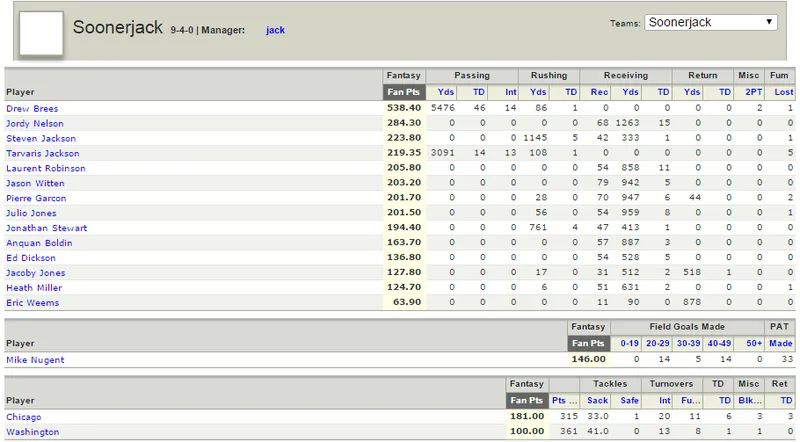
Task: Sort by Return TD column
Action: [x=725, y=92]
